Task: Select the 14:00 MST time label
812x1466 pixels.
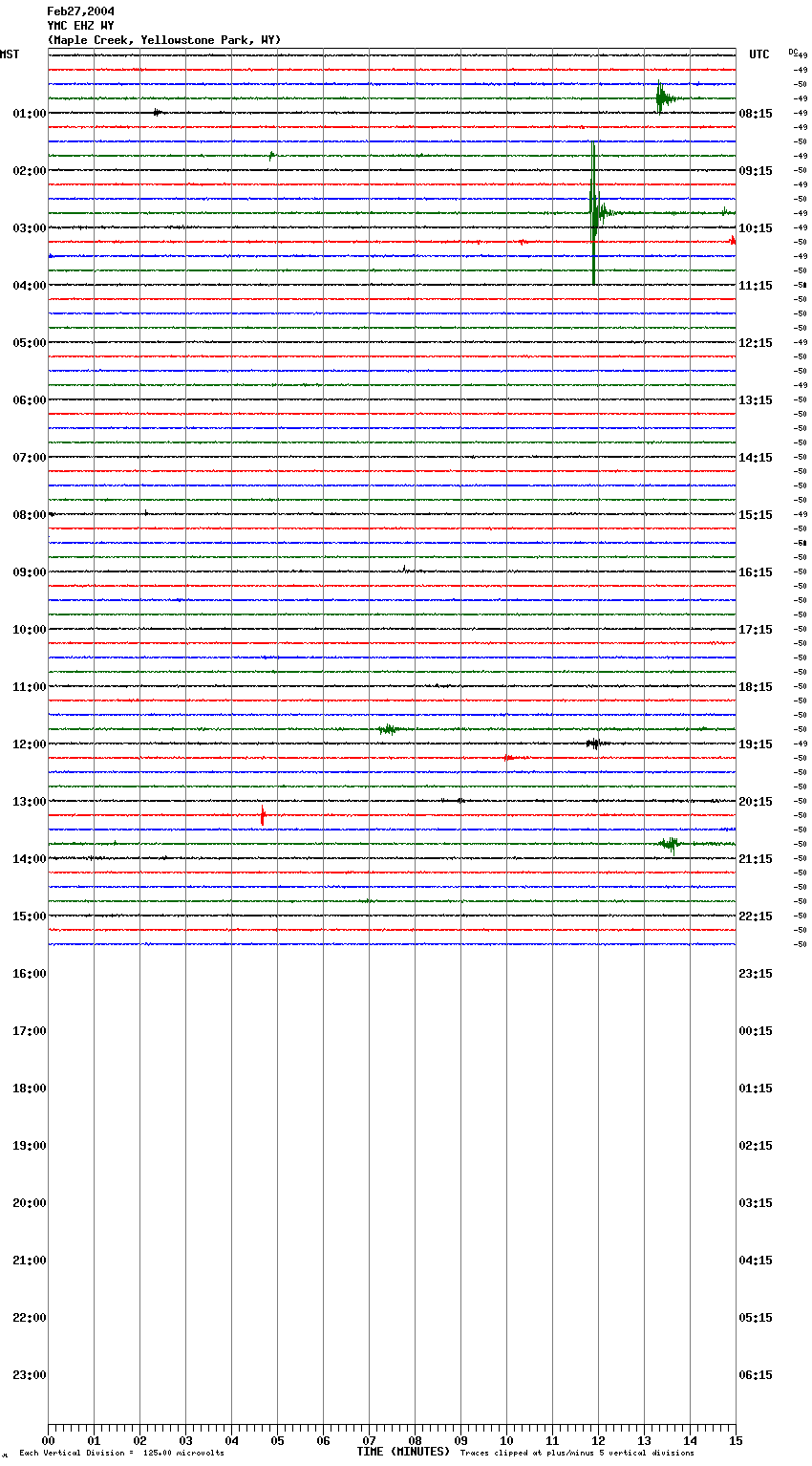Action: tap(30, 859)
